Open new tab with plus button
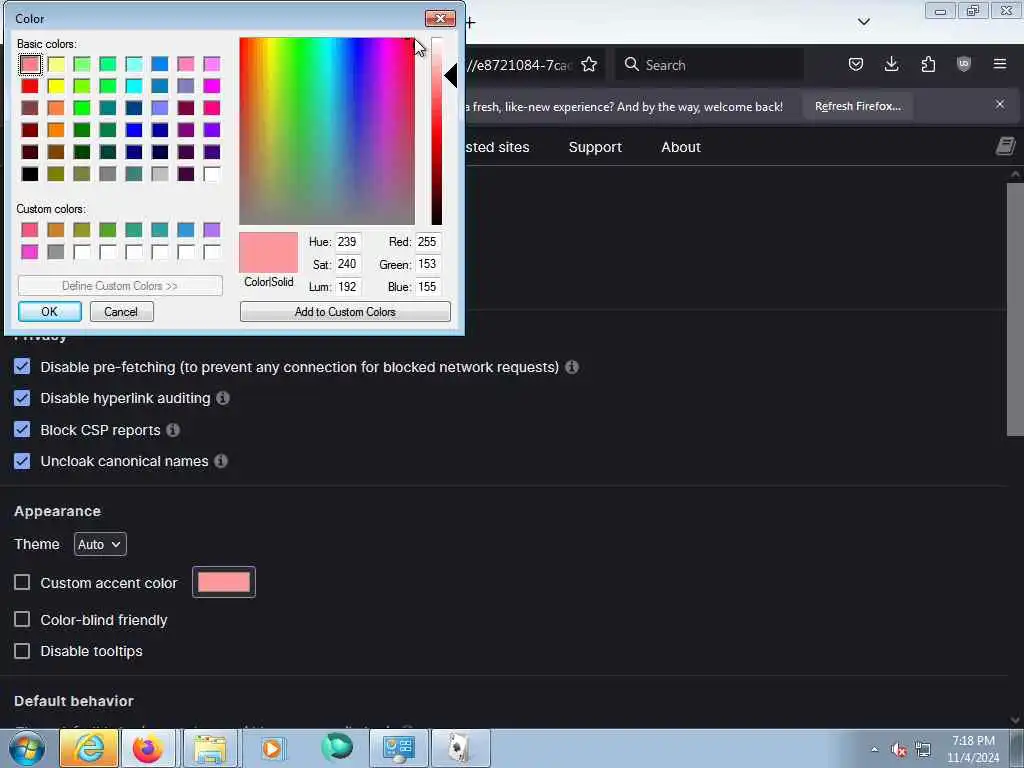Screen dimensions: 1024x768 (470, 23)
